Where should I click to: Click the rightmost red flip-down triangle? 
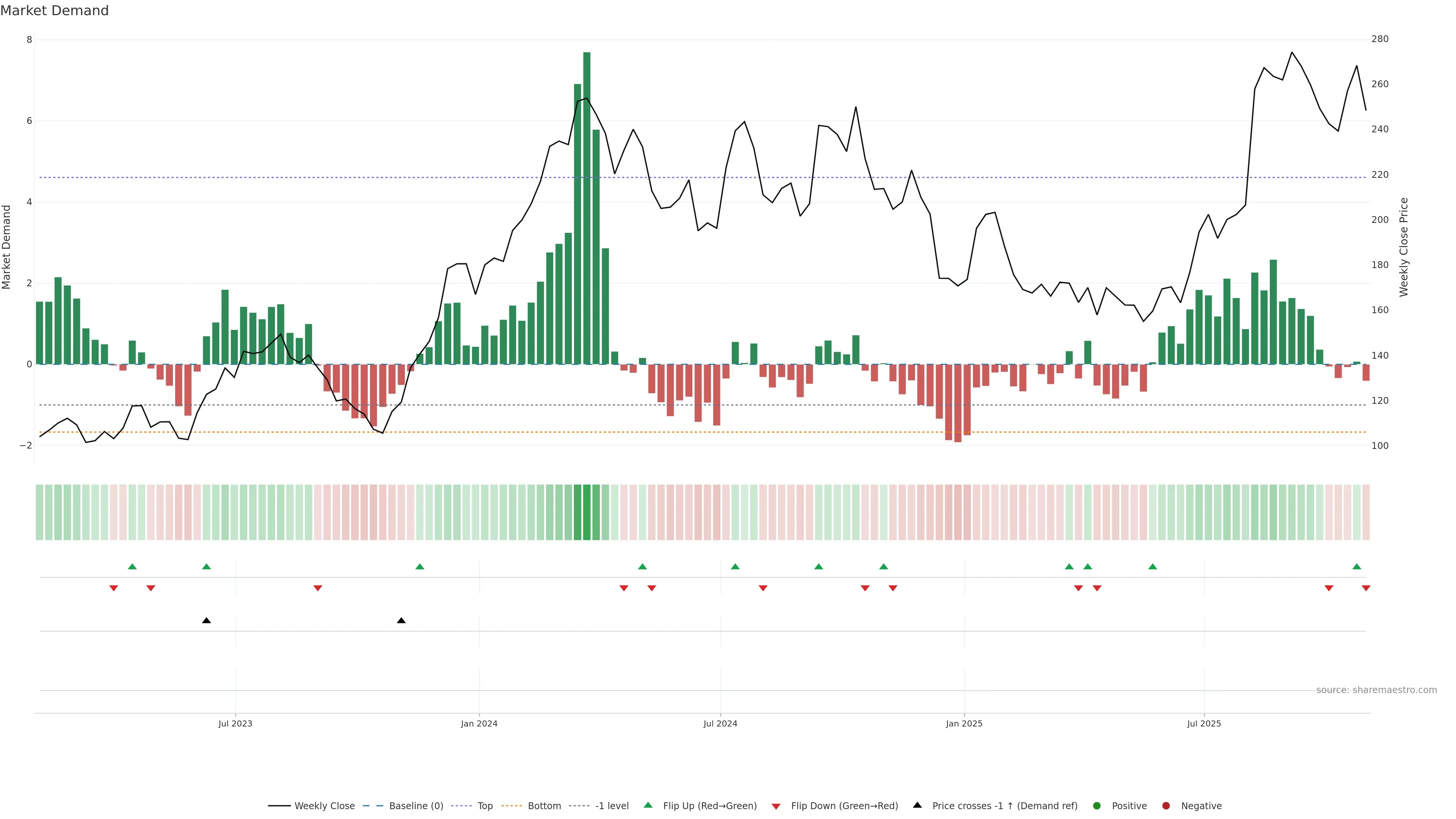(1366, 588)
